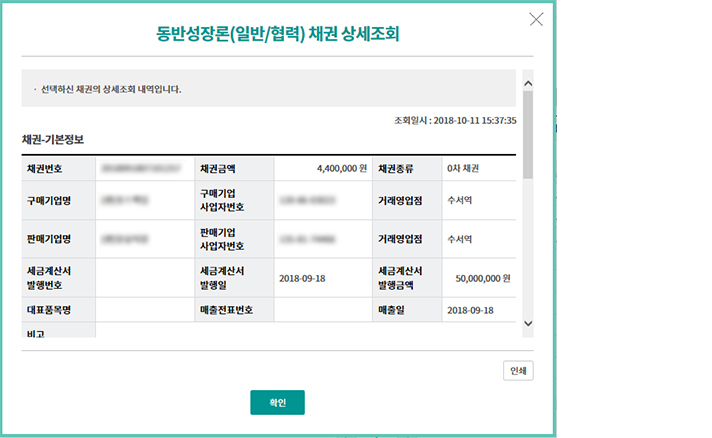Select the 50,000,000 원 invoice amount cell
The width and height of the screenshot is (712, 438).
[x=479, y=278]
